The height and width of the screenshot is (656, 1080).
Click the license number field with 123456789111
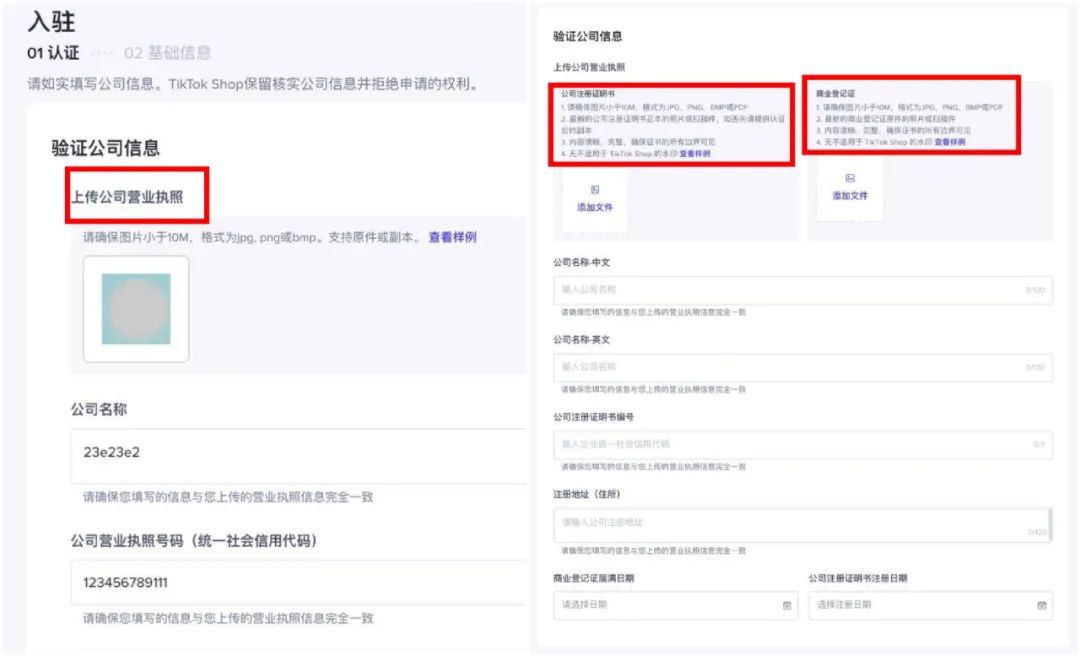(x=298, y=583)
